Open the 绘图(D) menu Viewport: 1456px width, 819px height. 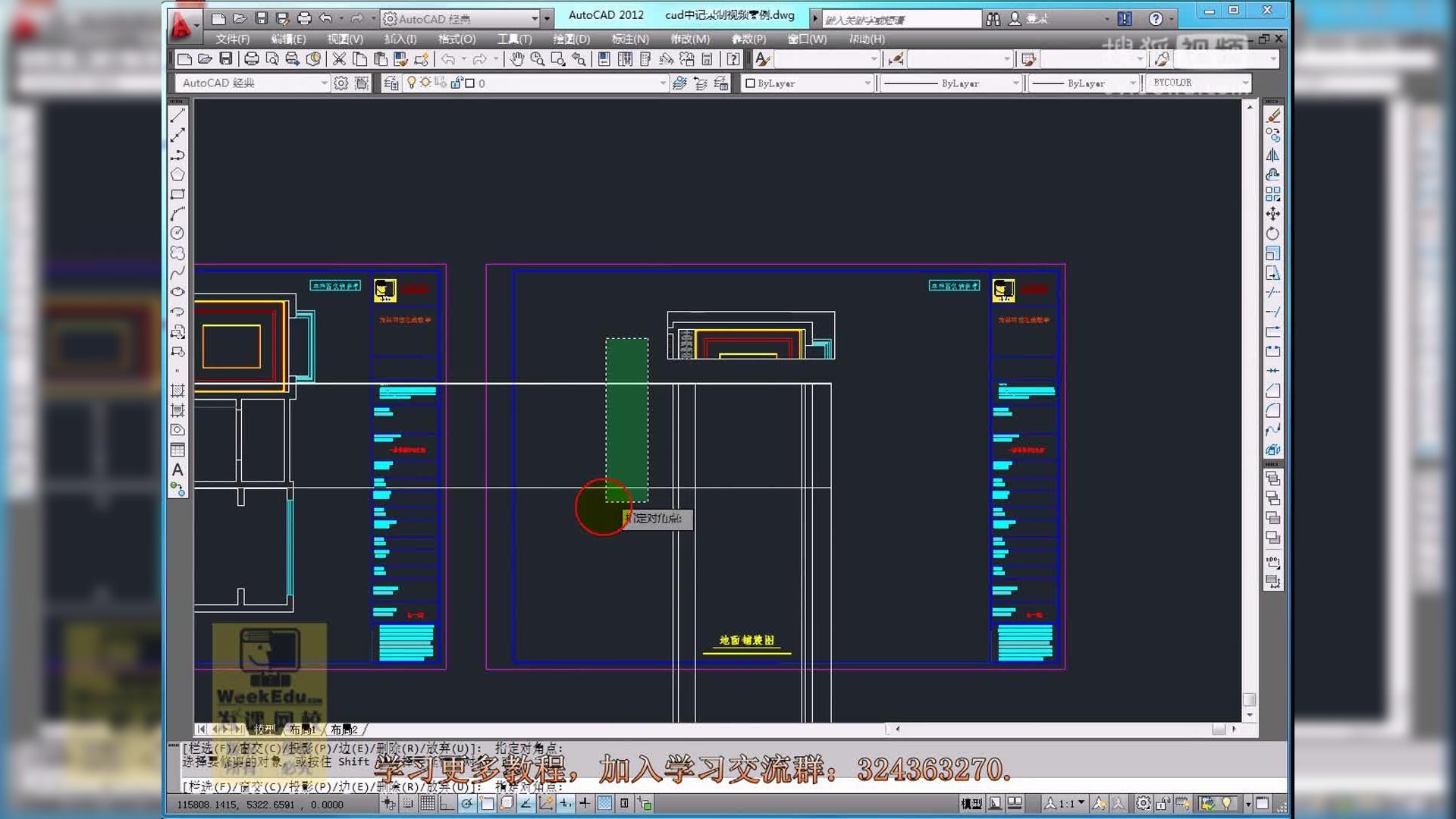[571, 39]
